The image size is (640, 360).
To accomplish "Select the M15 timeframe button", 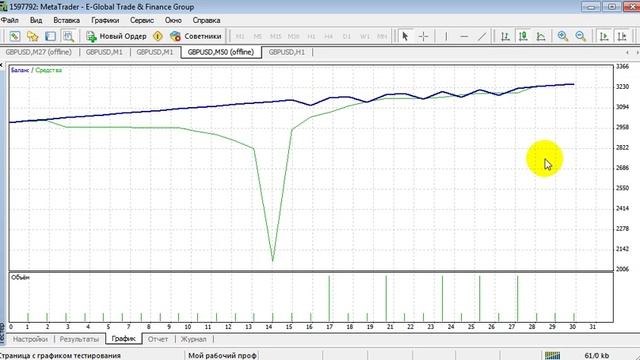I will (276, 36).
